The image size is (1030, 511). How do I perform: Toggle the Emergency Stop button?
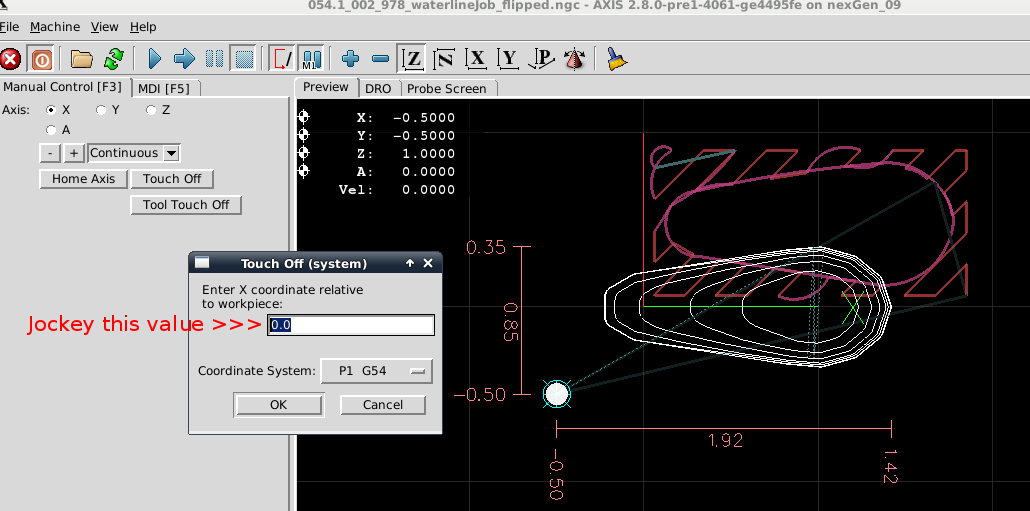click(x=11, y=59)
